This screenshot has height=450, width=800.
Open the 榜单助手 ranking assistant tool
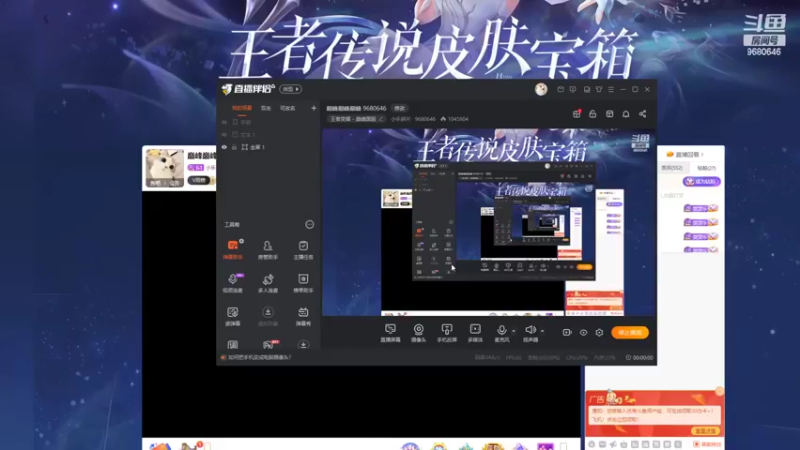coord(303,283)
